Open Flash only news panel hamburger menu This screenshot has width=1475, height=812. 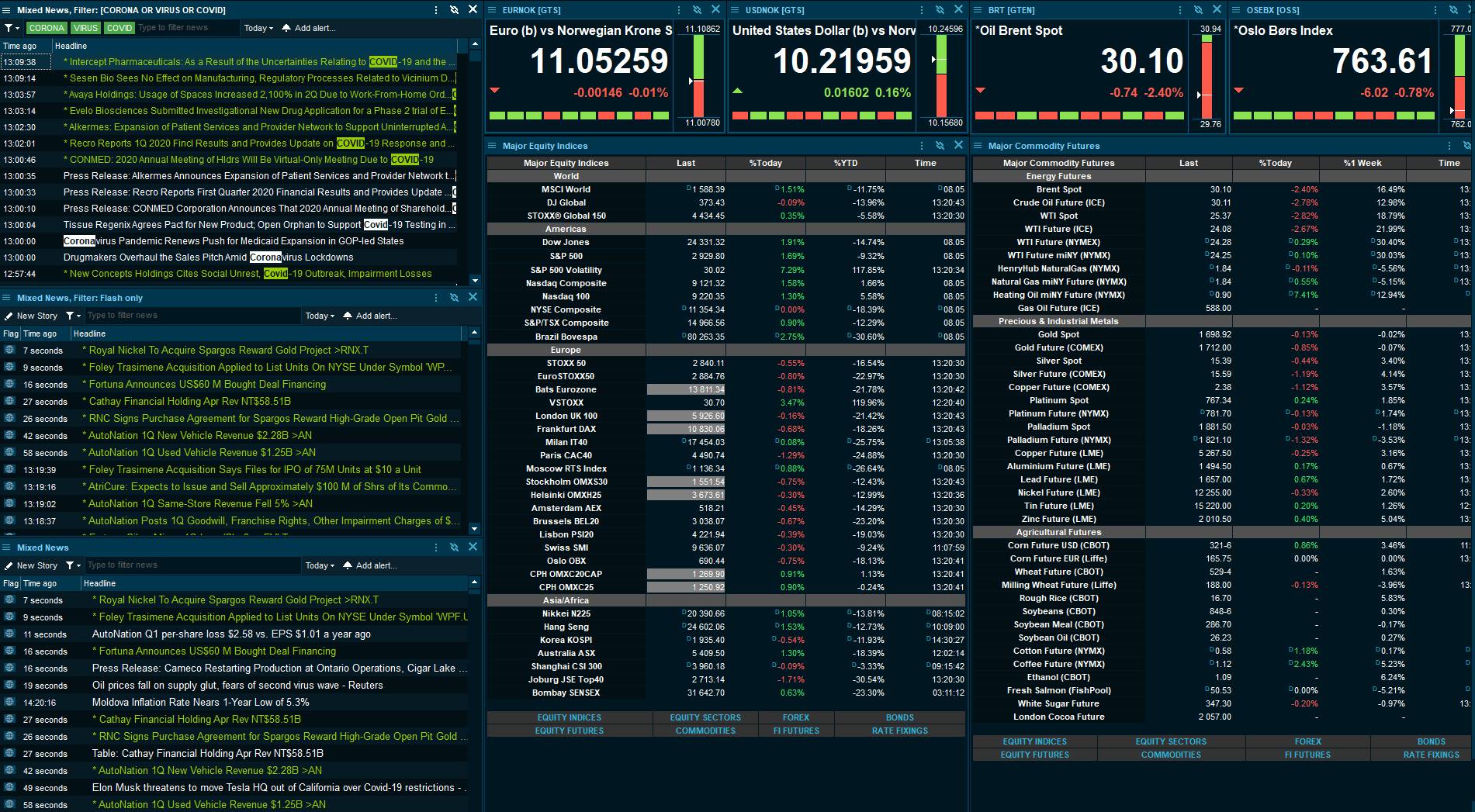click(6, 298)
